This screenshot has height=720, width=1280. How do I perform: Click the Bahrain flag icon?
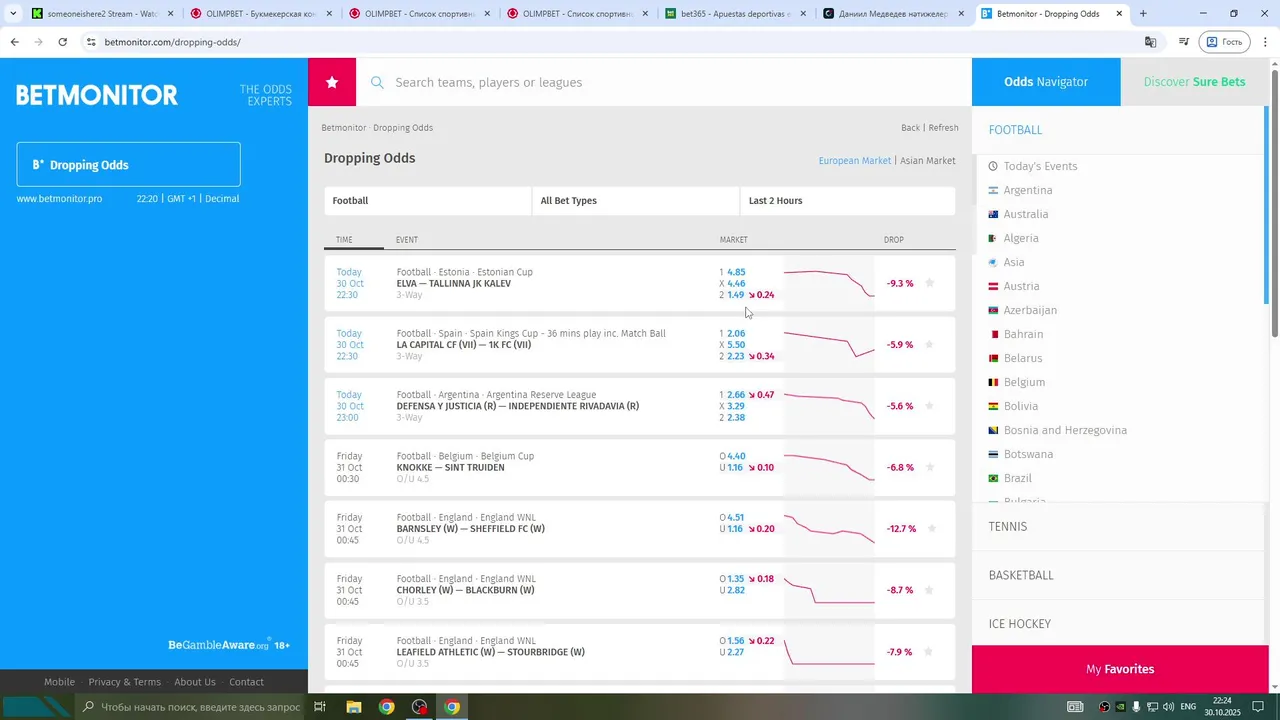coord(993,334)
